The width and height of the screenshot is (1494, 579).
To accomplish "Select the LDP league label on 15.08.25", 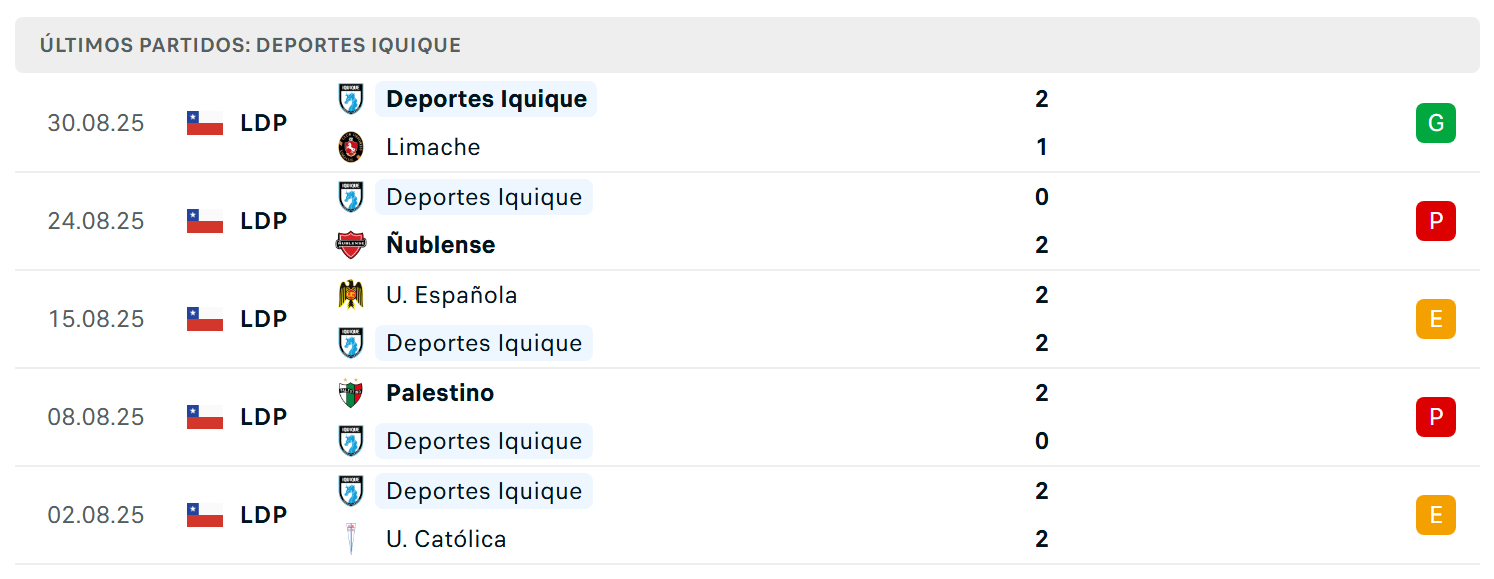I will (264, 319).
